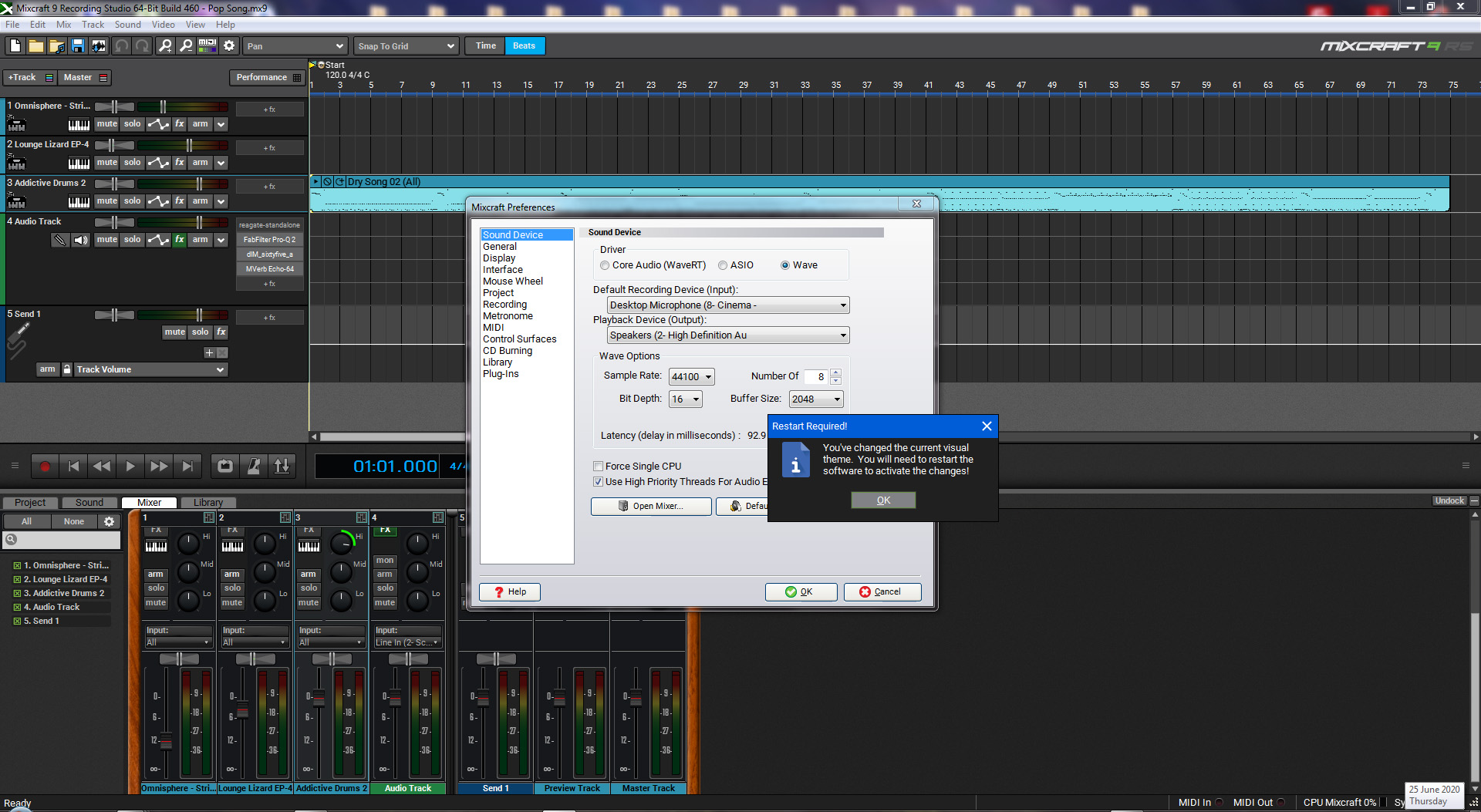Click the undo arrow icon
The width and height of the screenshot is (1481, 812).
(x=122, y=46)
